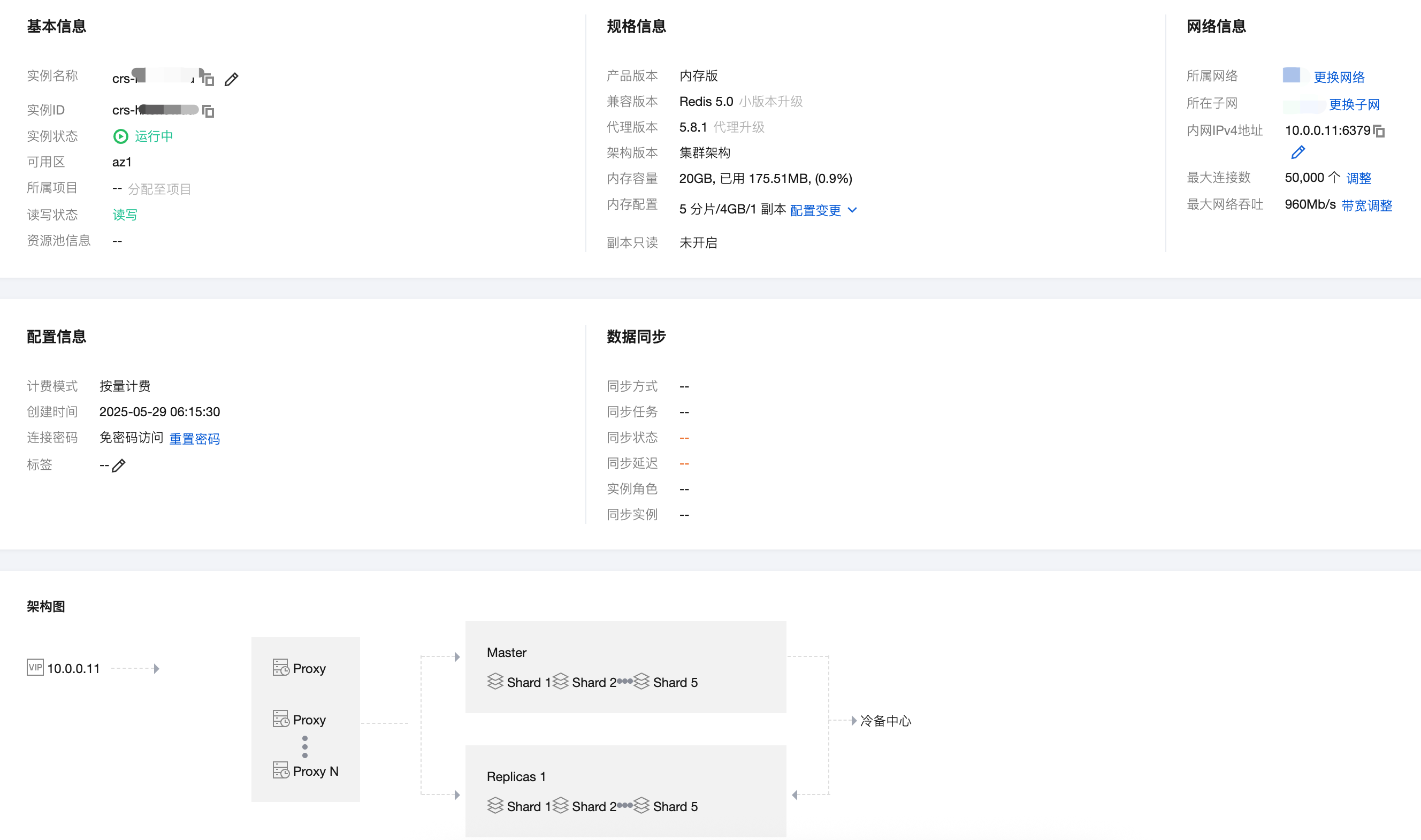This screenshot has height=840, width=1421.
Task: Edit tags with the pencil icon
Action: coord(119,466)
